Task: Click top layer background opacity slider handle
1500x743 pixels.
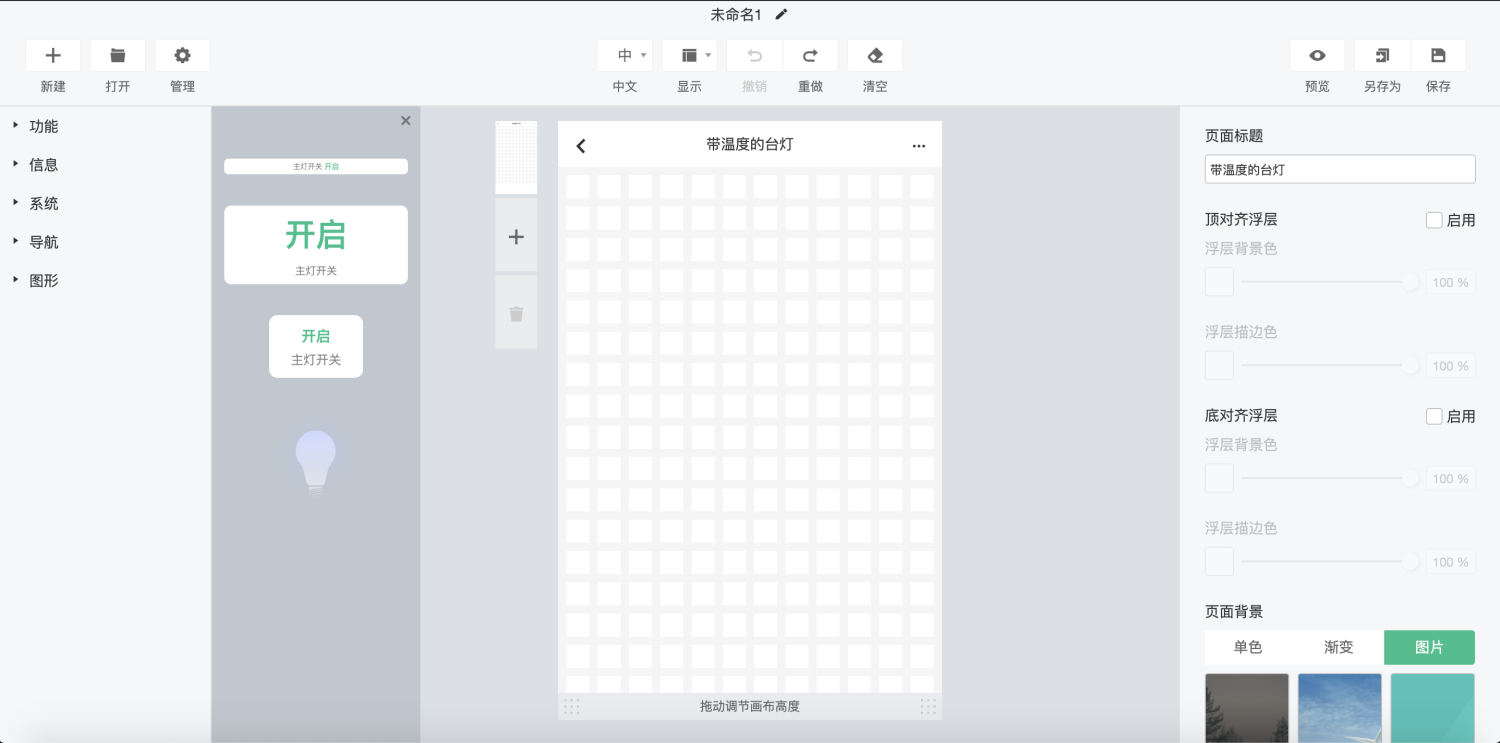Action: pyautogui.click(x=1411, y=282)
